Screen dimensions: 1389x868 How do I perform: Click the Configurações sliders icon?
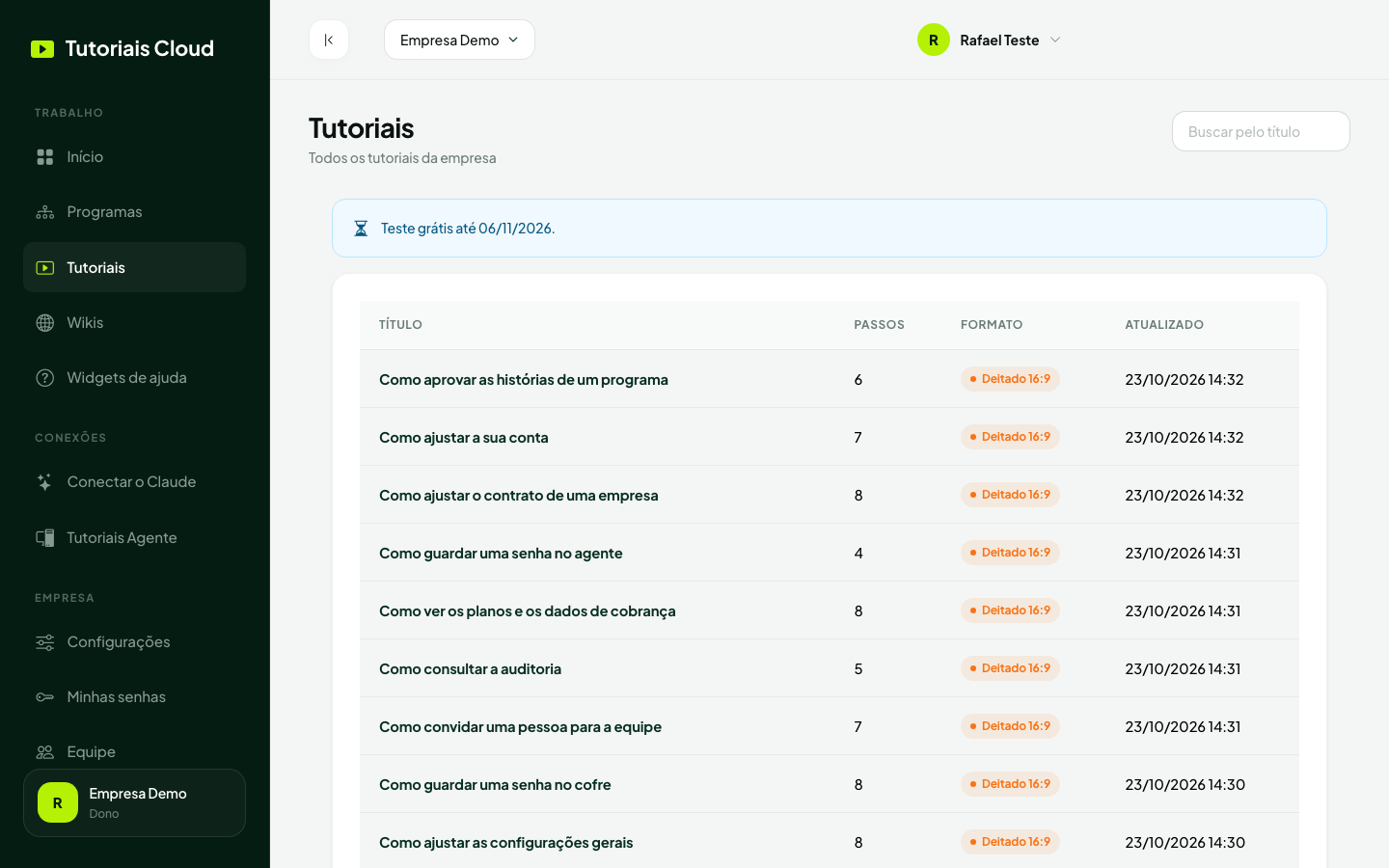(45, 642)
